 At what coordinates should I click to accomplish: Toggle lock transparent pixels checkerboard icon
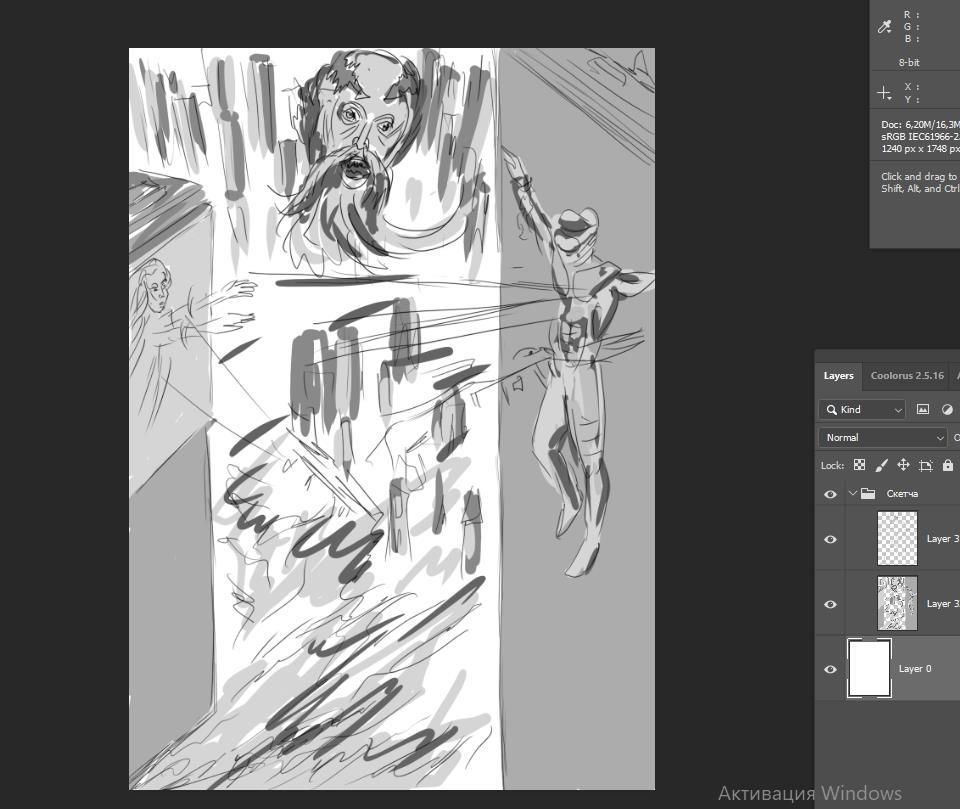(x=860, y=465)
